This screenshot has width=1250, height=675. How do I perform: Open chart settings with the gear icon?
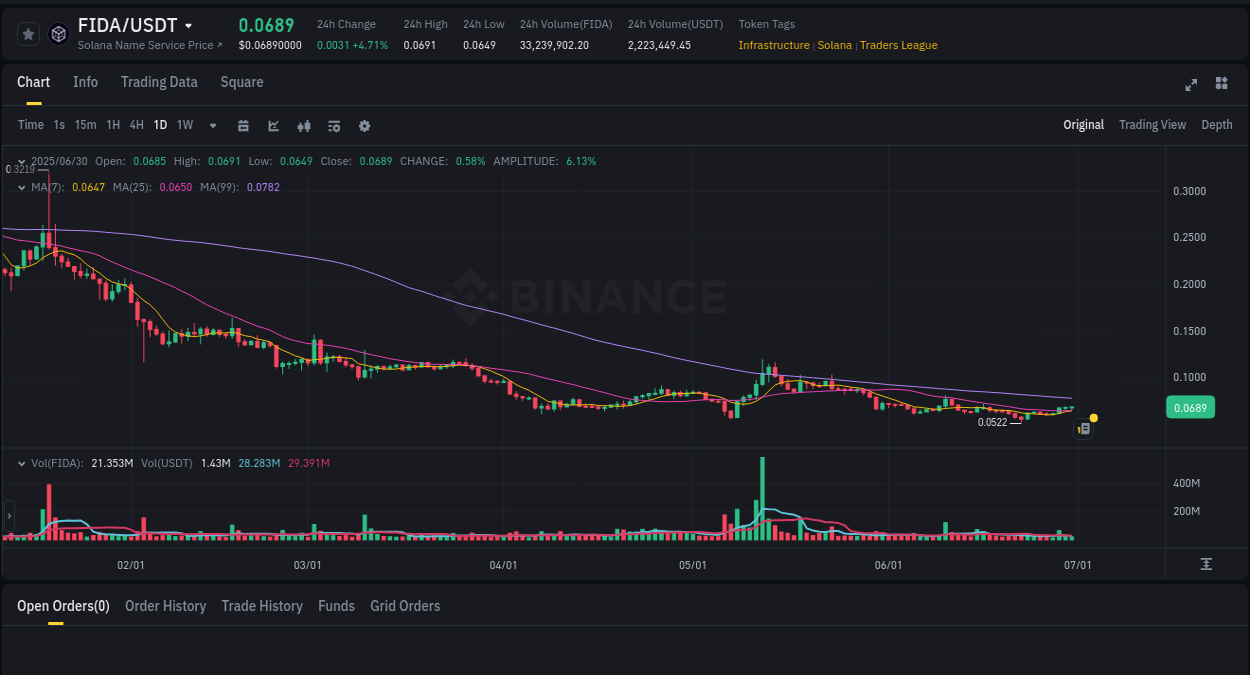tap(363, 125)
